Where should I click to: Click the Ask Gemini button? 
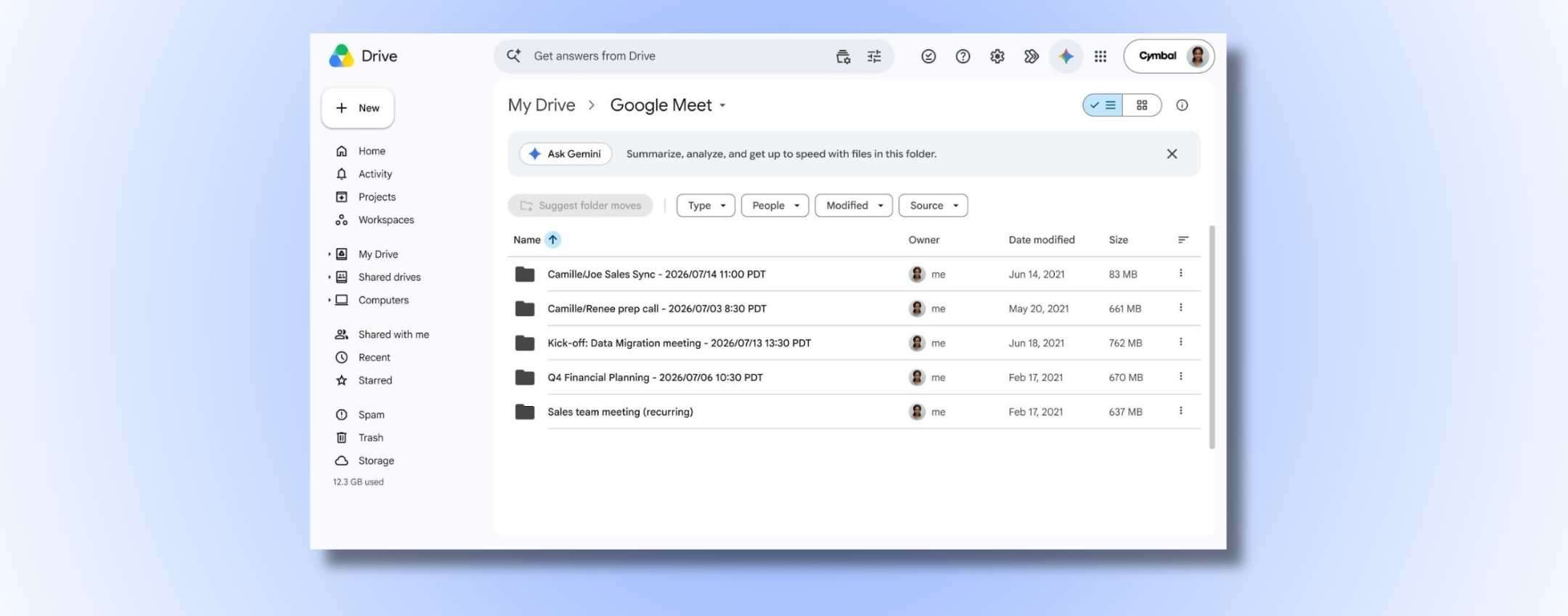[x=565, y=154]
